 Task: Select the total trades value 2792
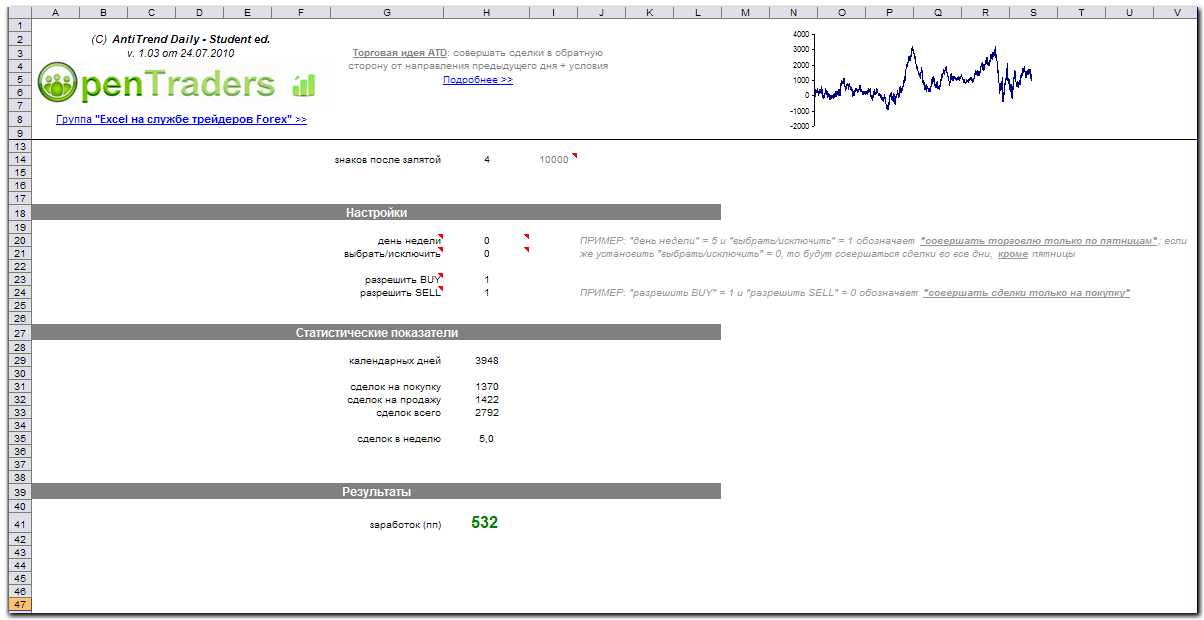(487, 412)
